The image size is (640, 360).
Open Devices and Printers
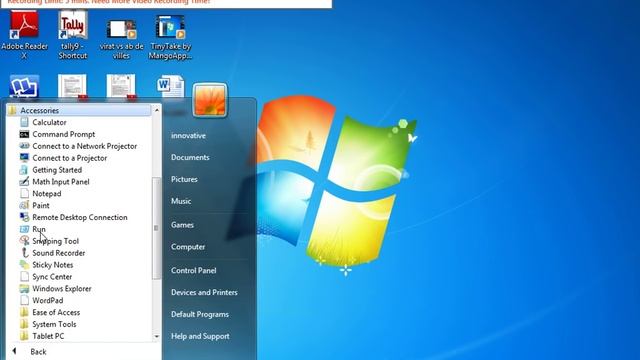click(x=204, y=292)
